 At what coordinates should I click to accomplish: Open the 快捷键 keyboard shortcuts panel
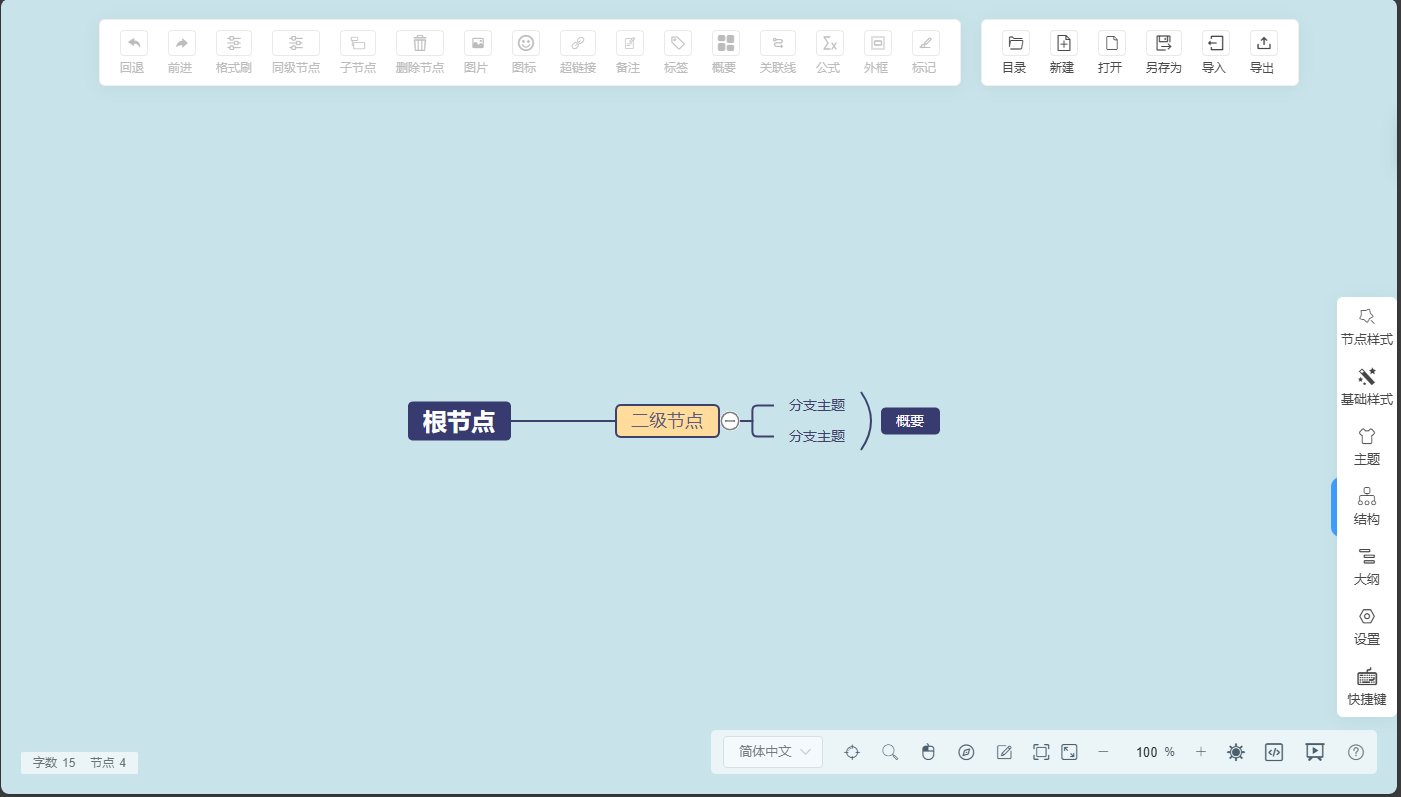[1366, 686]
